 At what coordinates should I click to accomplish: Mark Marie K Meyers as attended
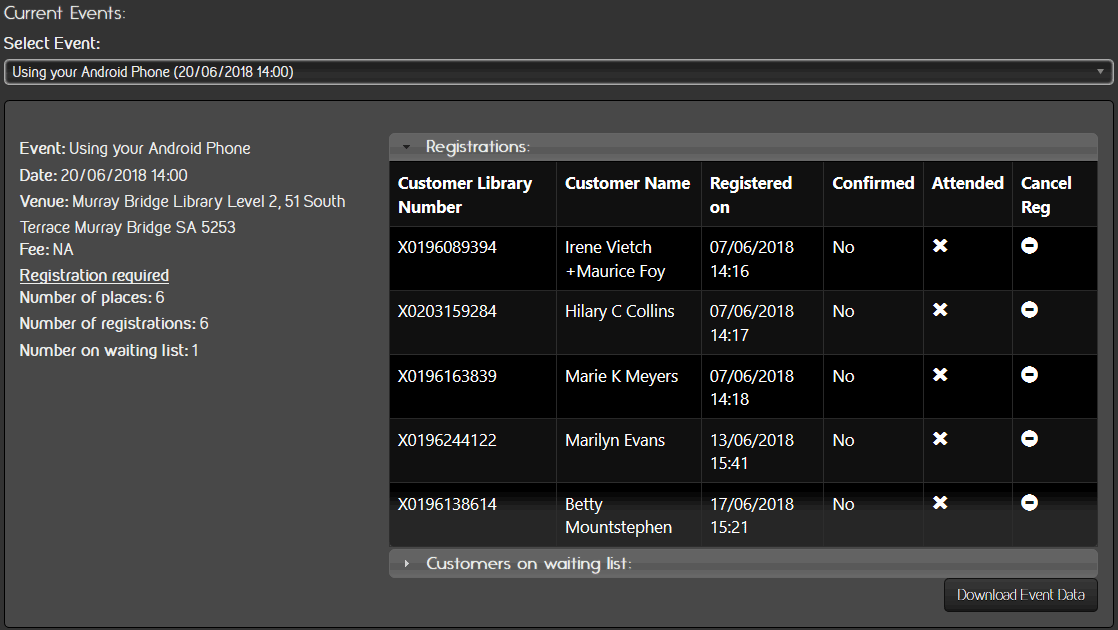940,375
